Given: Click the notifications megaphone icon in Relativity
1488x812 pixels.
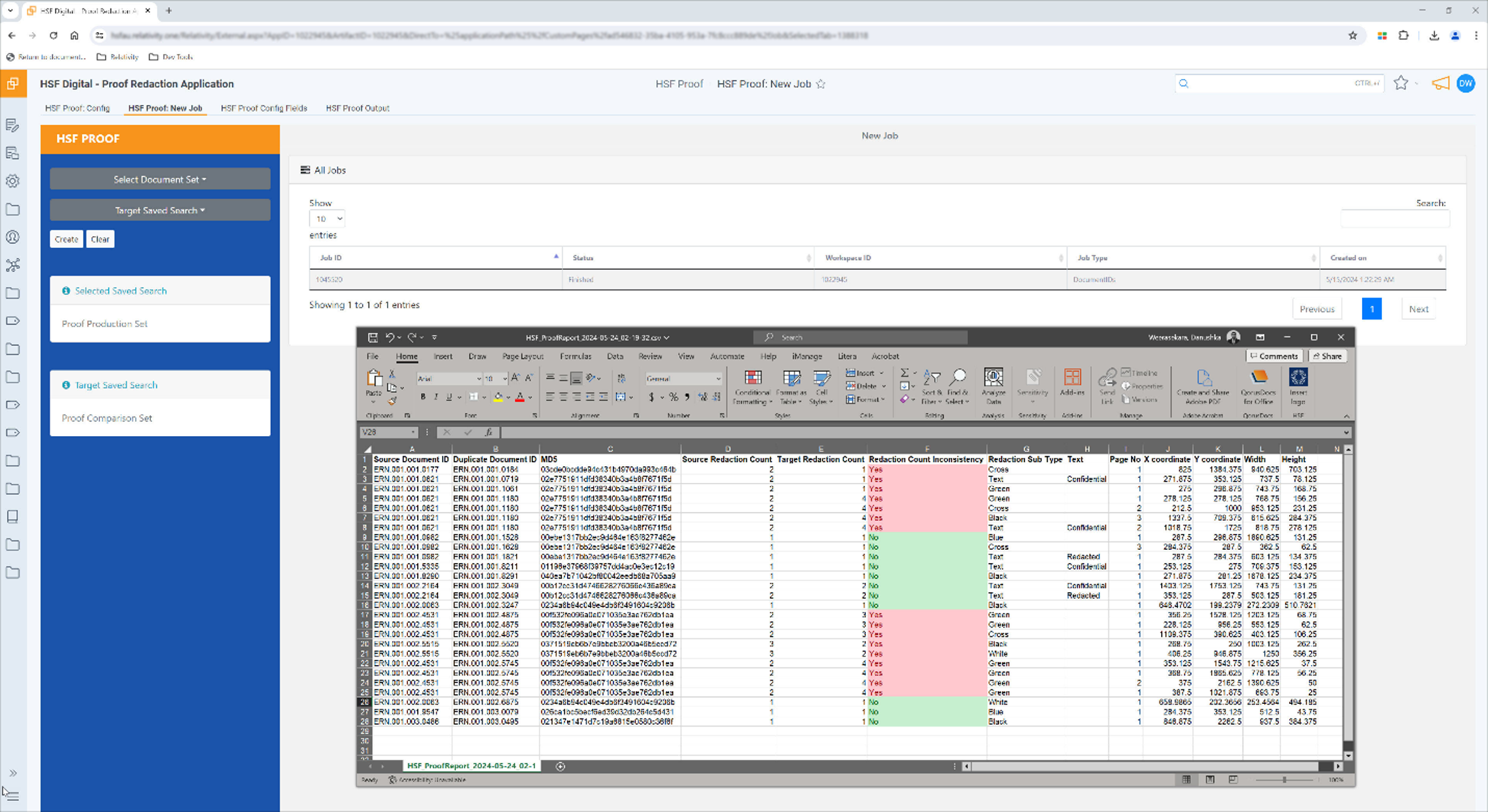Looking at the screenshot, I should [x=1440, y=84].
